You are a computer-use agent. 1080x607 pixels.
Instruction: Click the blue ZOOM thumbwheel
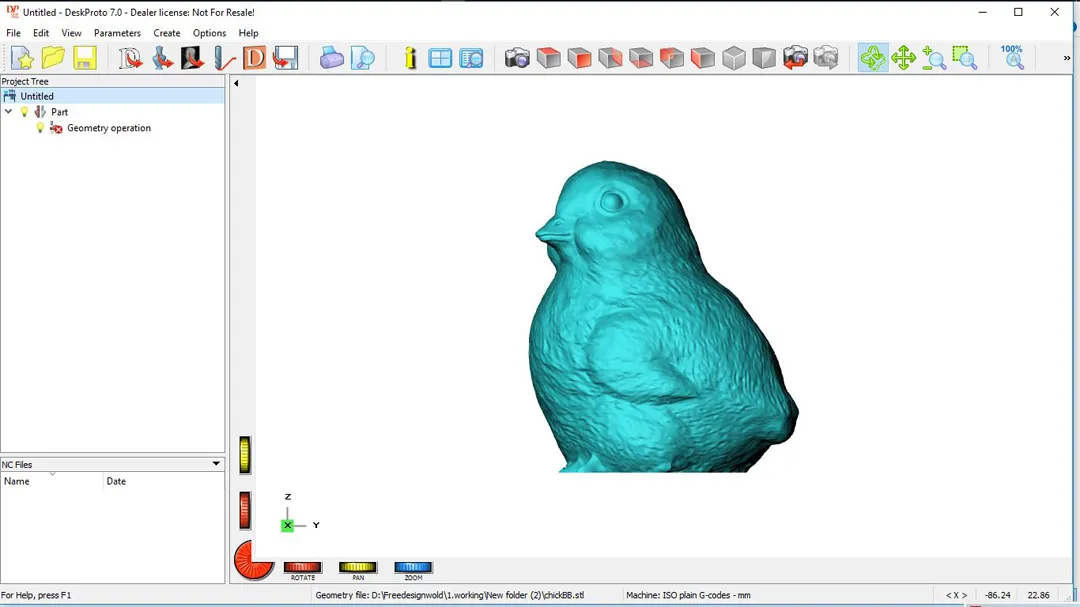[413, 567]
